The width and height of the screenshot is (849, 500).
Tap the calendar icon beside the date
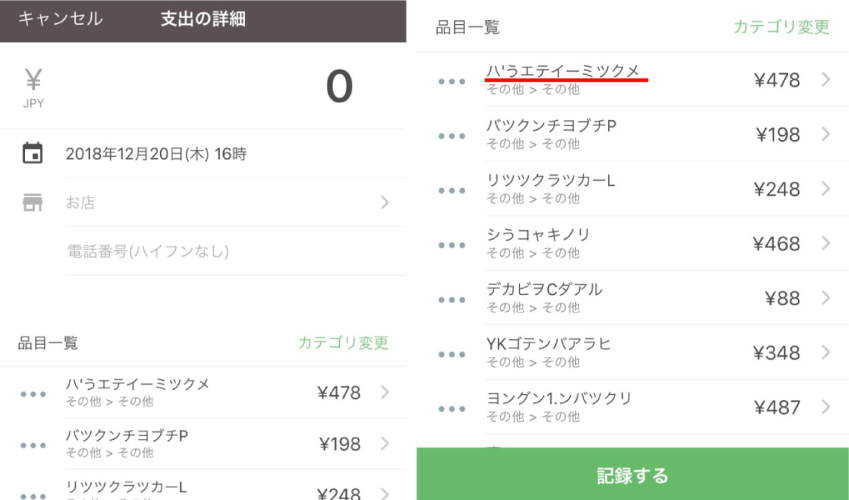(x=32, y=153)
